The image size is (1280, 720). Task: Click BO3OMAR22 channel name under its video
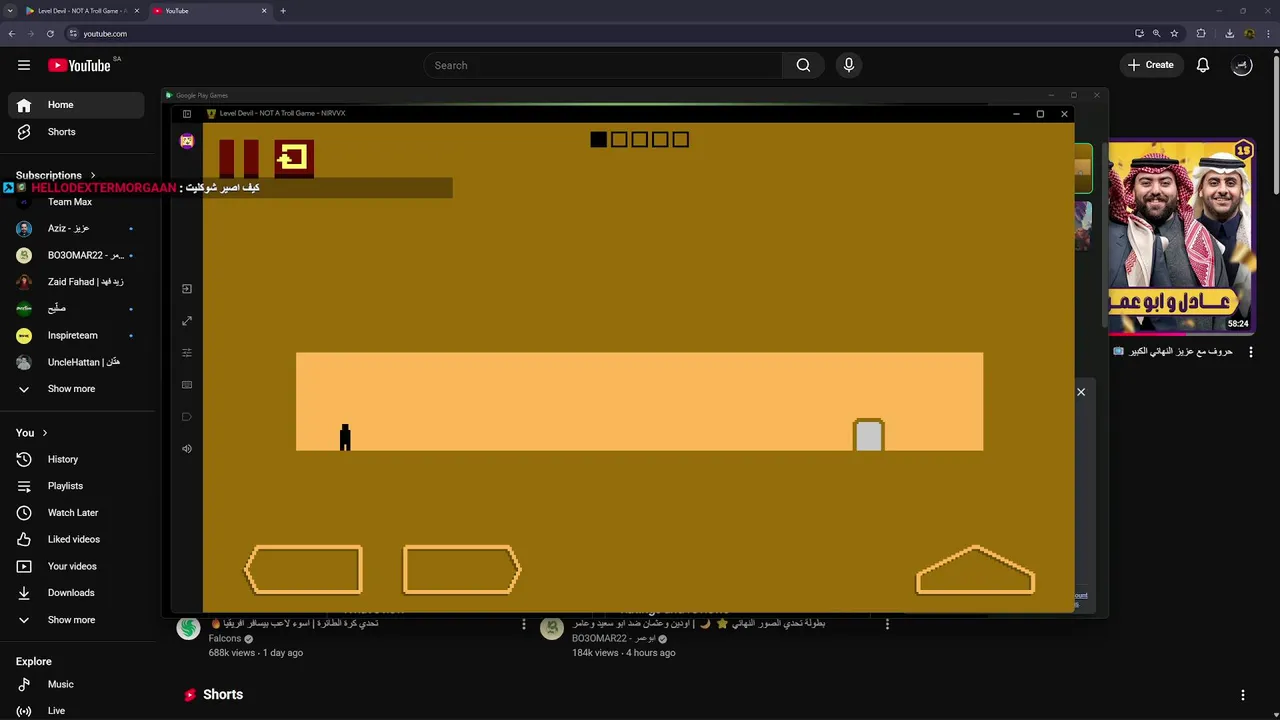pos(613,639)
